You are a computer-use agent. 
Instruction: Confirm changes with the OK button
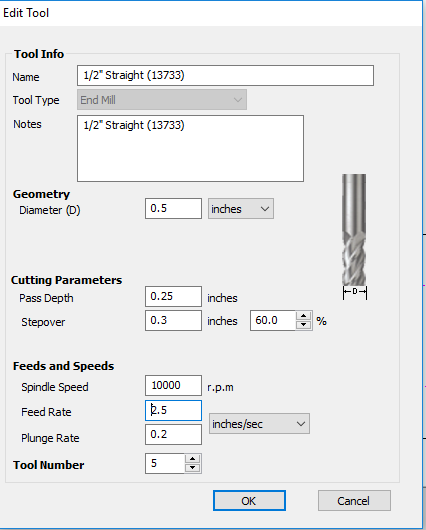point(249,501)
